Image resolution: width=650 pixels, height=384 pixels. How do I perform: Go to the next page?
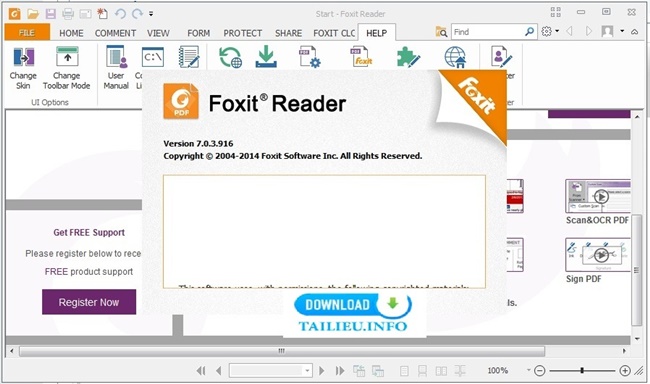[x=322, y=370]
